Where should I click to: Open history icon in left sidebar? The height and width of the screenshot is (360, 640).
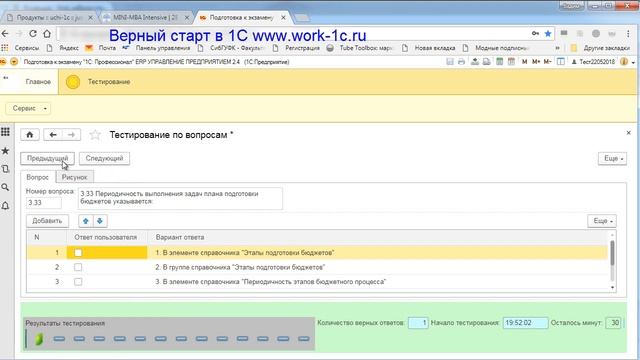coord(5,169)
